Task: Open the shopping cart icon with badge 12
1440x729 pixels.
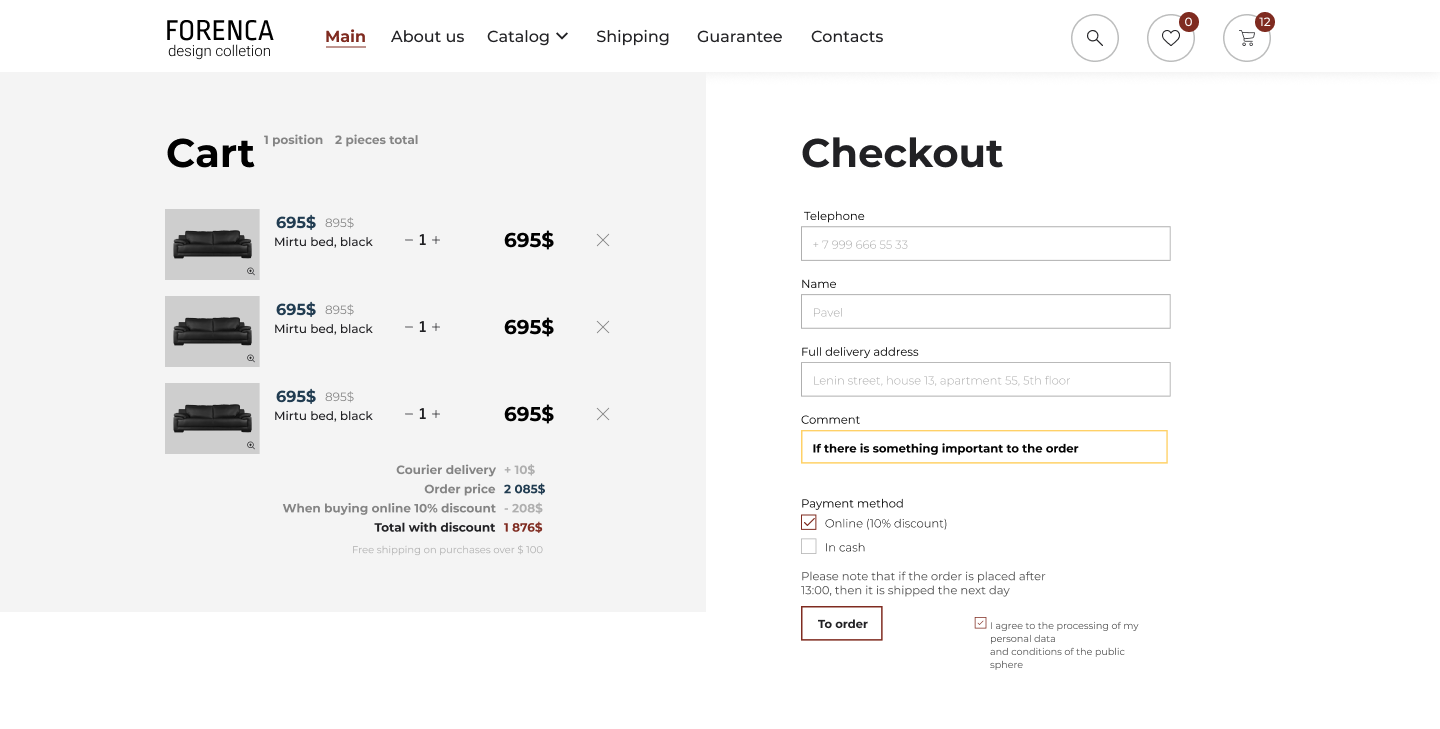Action: pyautogui.click(x=1247, y=38)
